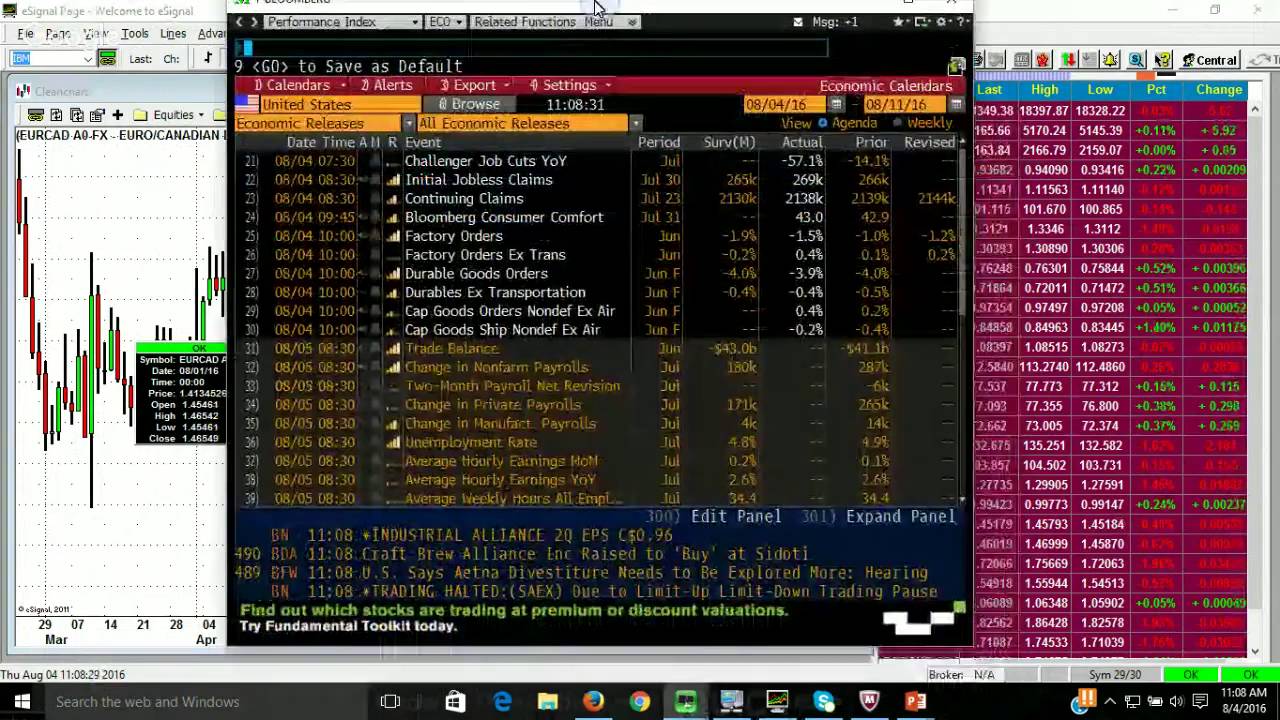The height and width of the screenshot is (720, 1280).
Task: Click the Surv(M) column header
Action: click(x=729, y=142)
